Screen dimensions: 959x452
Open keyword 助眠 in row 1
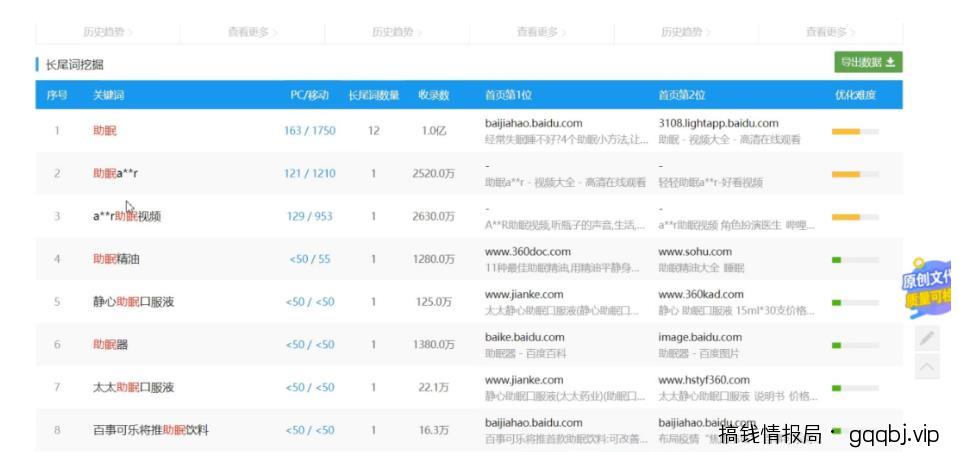point(105,131)
